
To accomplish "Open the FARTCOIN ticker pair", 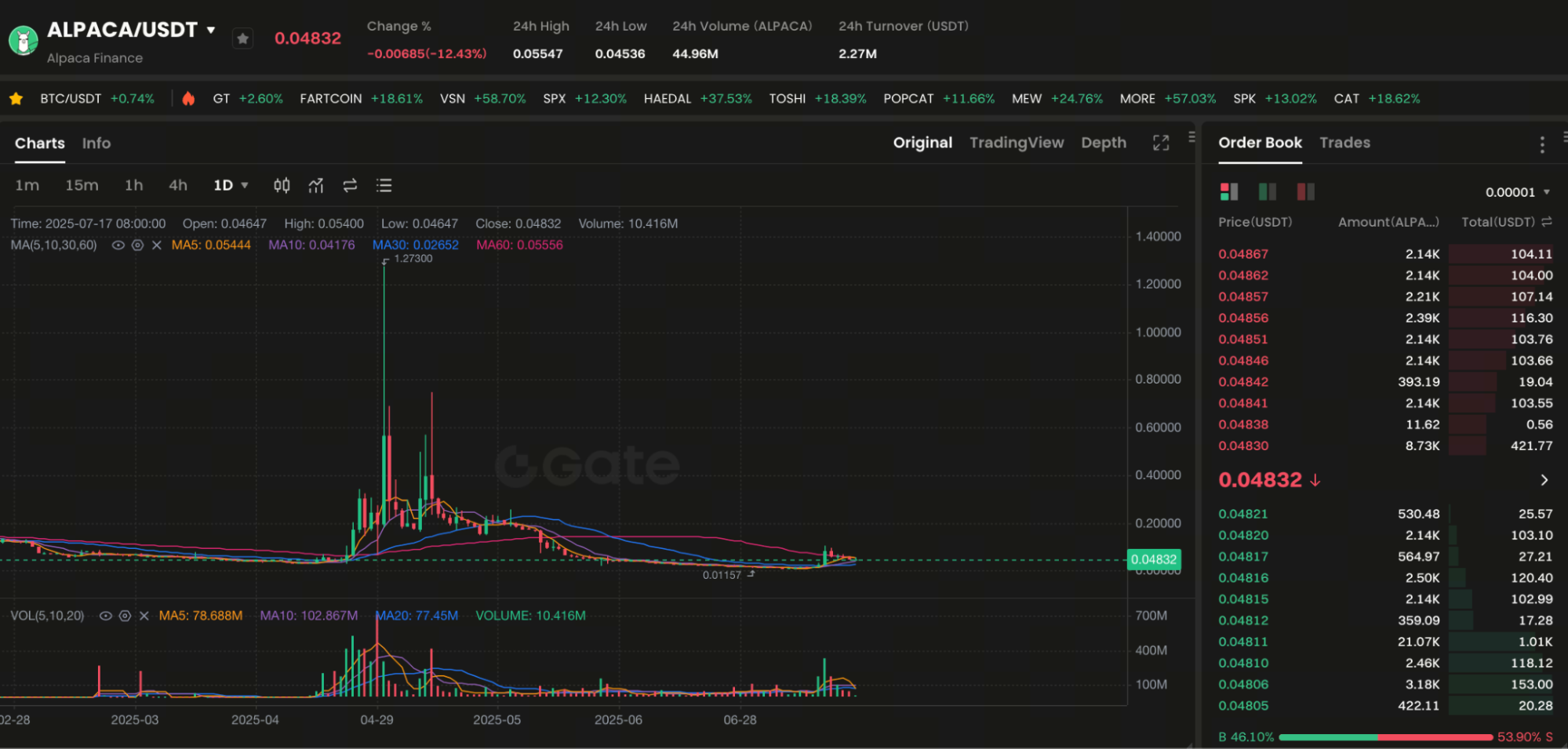I will tap(361, 99).
